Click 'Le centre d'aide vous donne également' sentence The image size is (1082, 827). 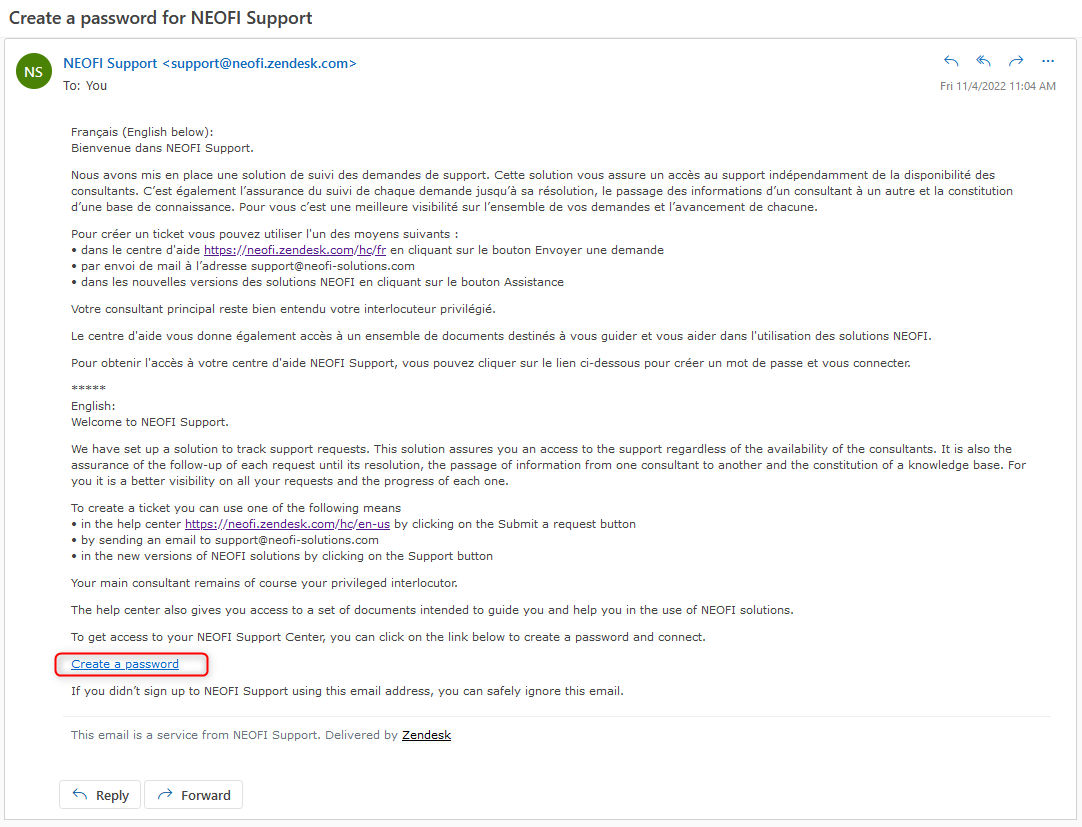pyautogui.click(x=502, y=335)
